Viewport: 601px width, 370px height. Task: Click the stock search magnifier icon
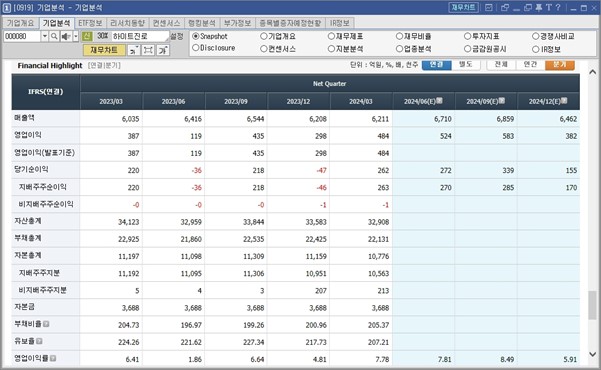pyautogui.click(x=54, y=36)
